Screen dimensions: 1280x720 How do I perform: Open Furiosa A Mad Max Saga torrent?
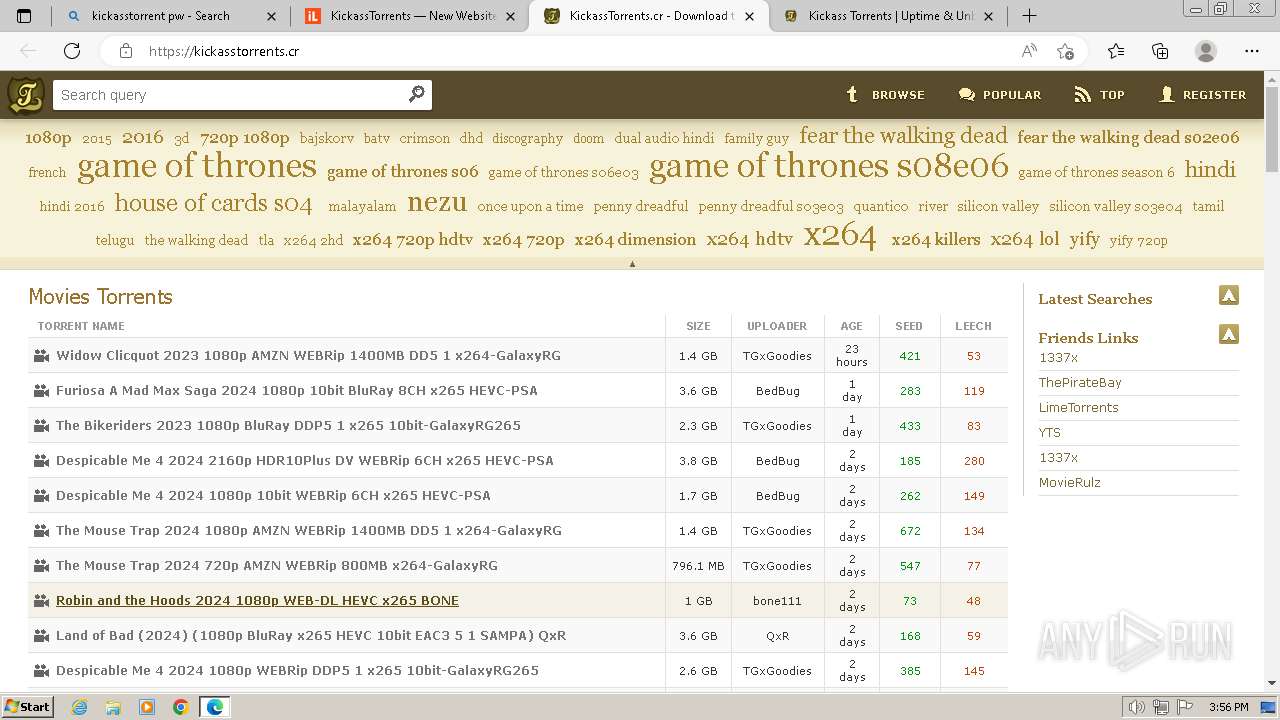[297, 390]
